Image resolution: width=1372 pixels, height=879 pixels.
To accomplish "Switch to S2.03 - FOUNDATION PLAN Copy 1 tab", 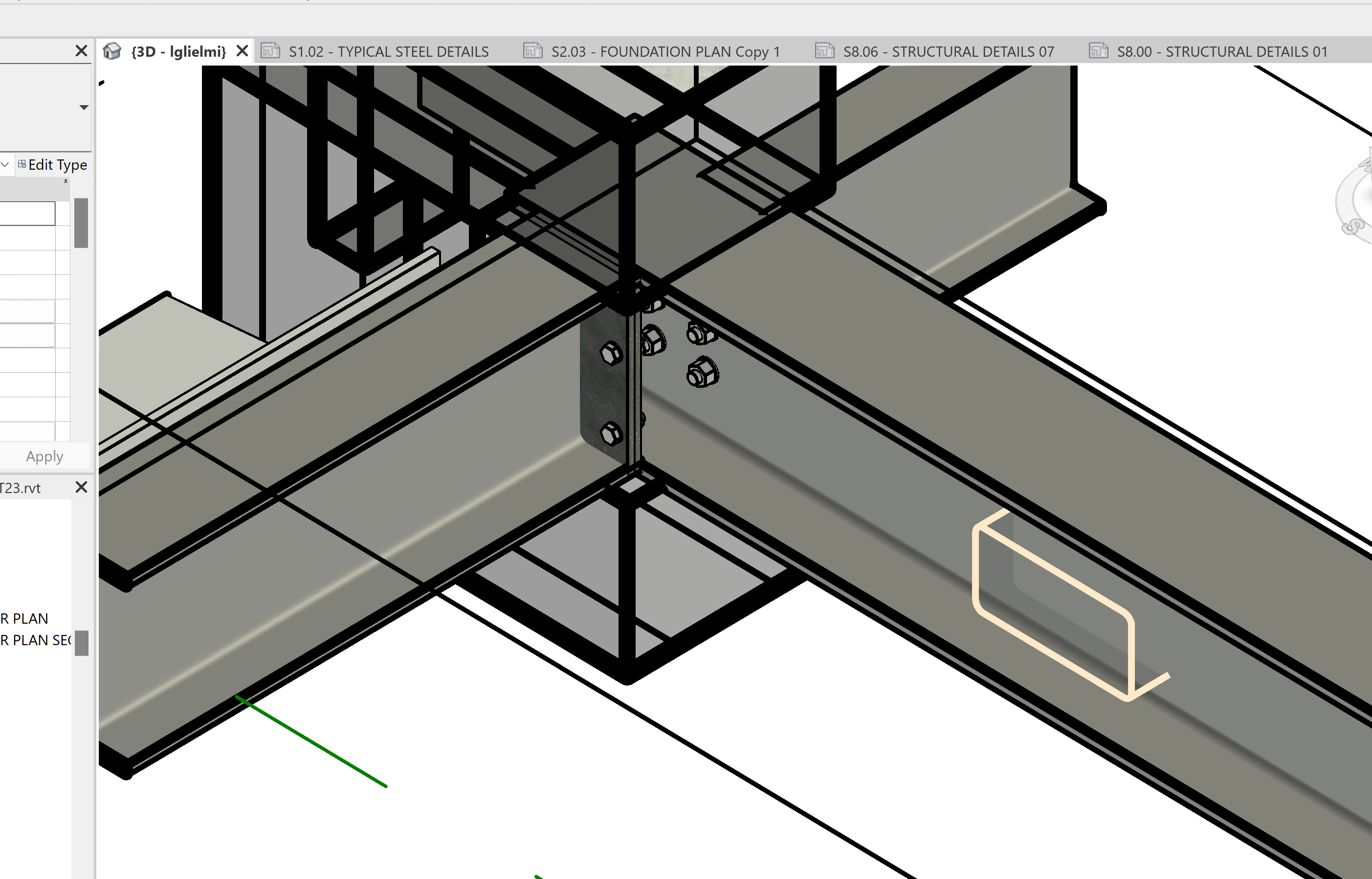I will coord(664,52).
